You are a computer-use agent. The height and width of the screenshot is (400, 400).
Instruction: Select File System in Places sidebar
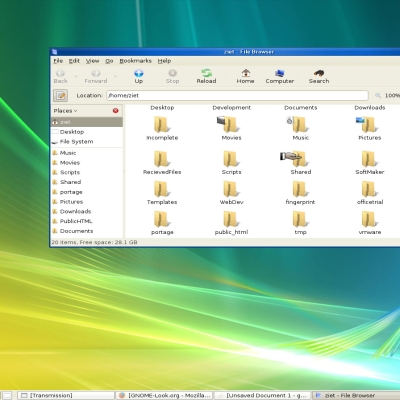pyautogui.click(x=87, y=141)
